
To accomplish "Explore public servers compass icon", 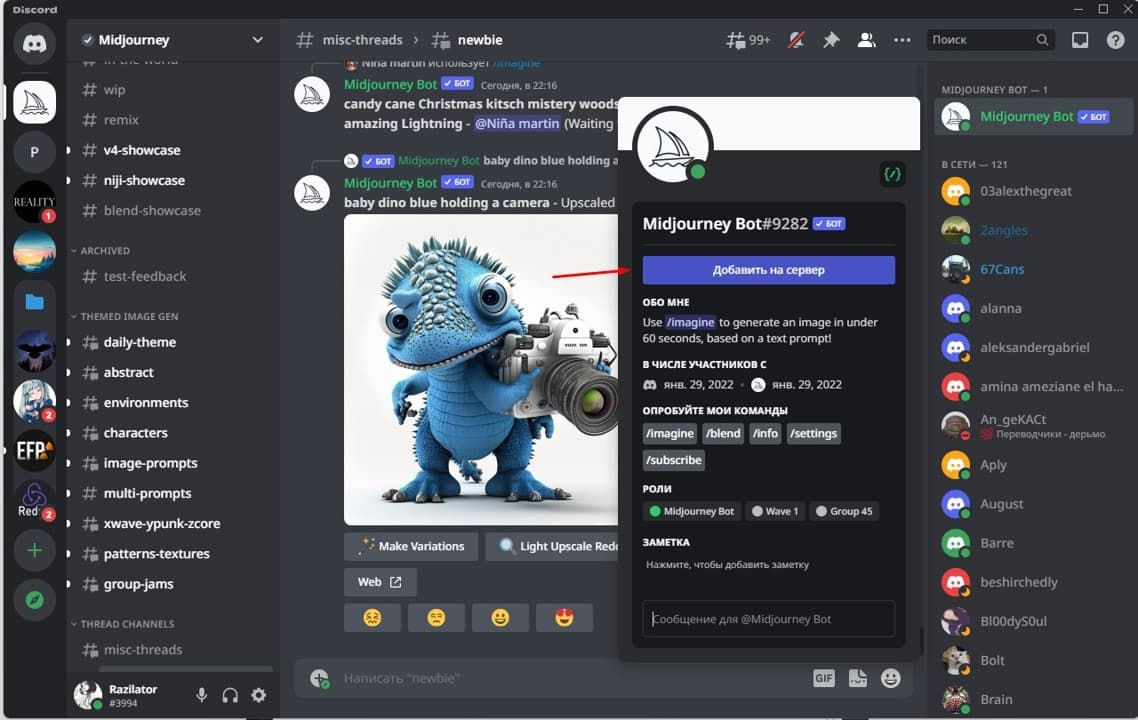I will [34, 600].
